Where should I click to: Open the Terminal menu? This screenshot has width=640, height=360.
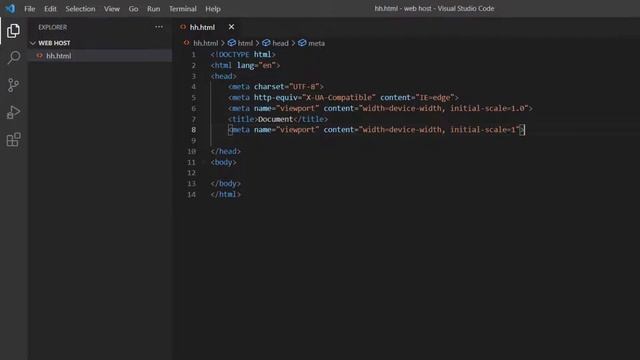[x=182, y=9]
